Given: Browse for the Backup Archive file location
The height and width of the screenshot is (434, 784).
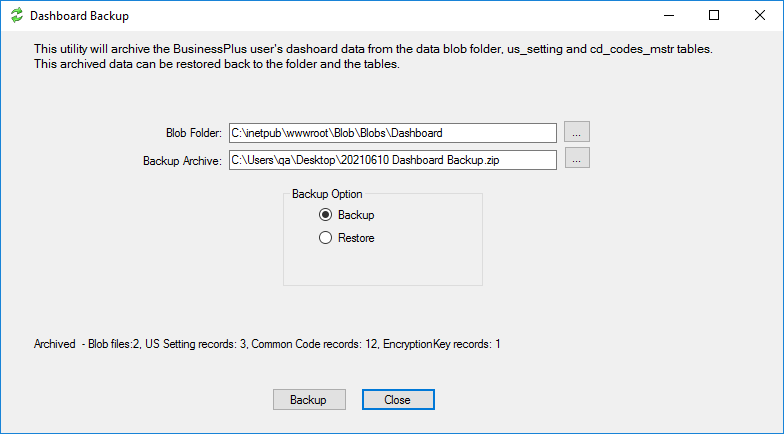Looking at the screenshot, I should pyautogui.click(x=577, y=159).
